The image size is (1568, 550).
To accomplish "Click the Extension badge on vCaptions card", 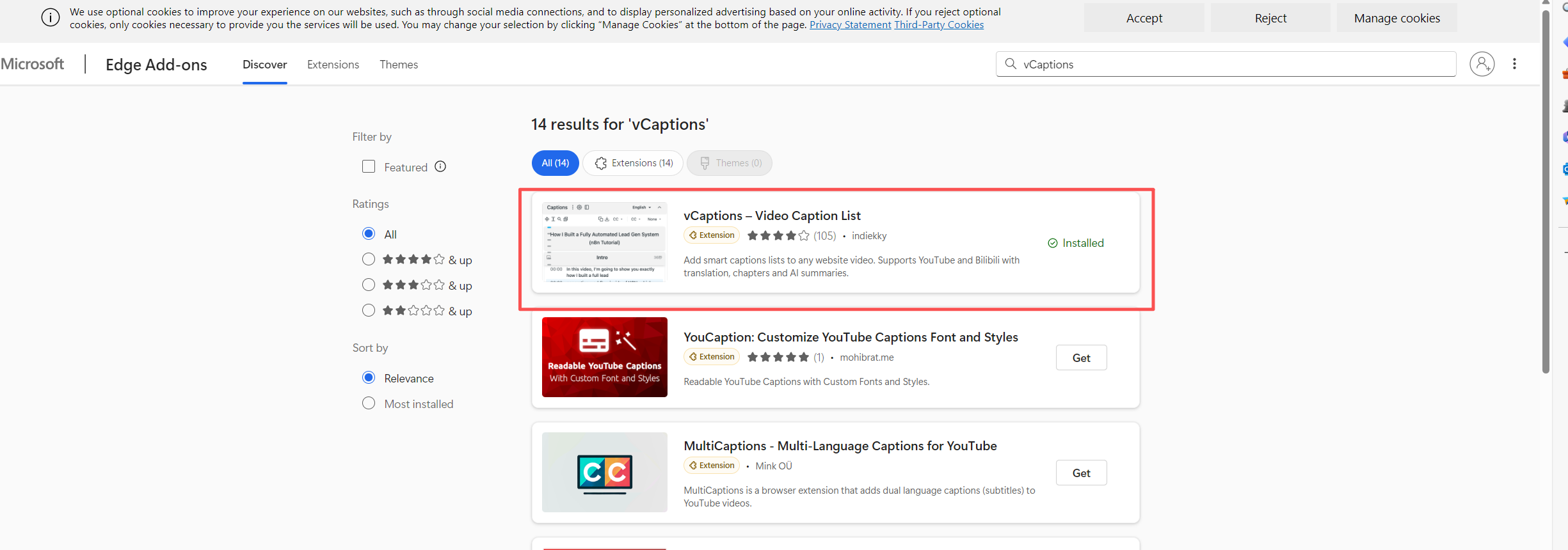I will [x=712, y=235].
